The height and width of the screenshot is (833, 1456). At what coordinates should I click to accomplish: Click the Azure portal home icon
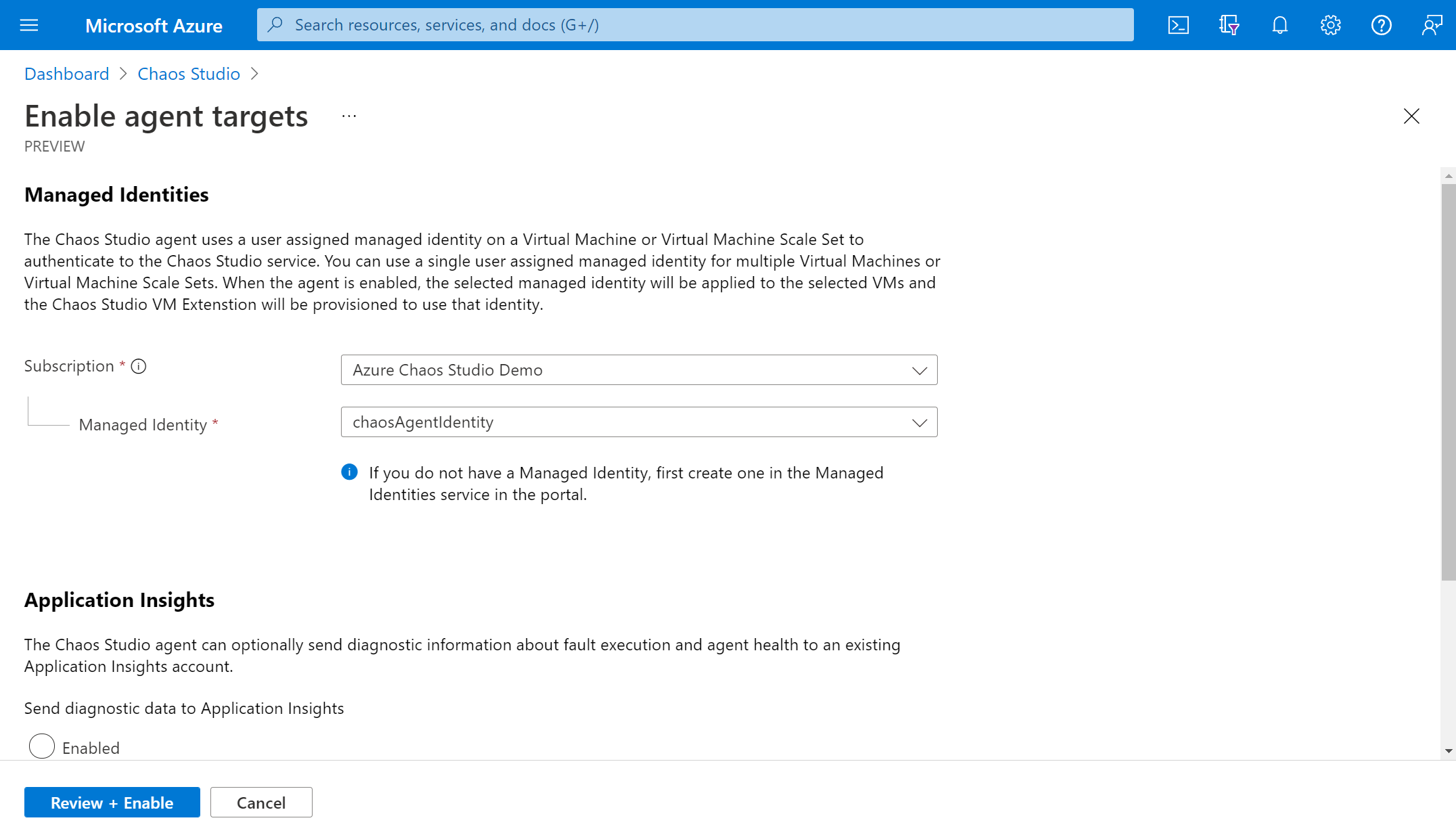154,25
